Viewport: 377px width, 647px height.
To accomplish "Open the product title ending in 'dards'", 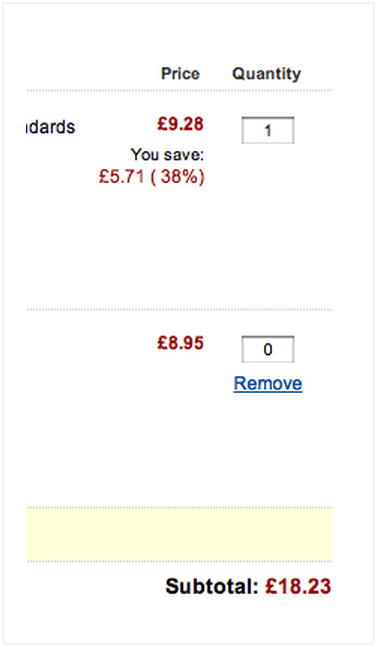I will coord(50,127).
